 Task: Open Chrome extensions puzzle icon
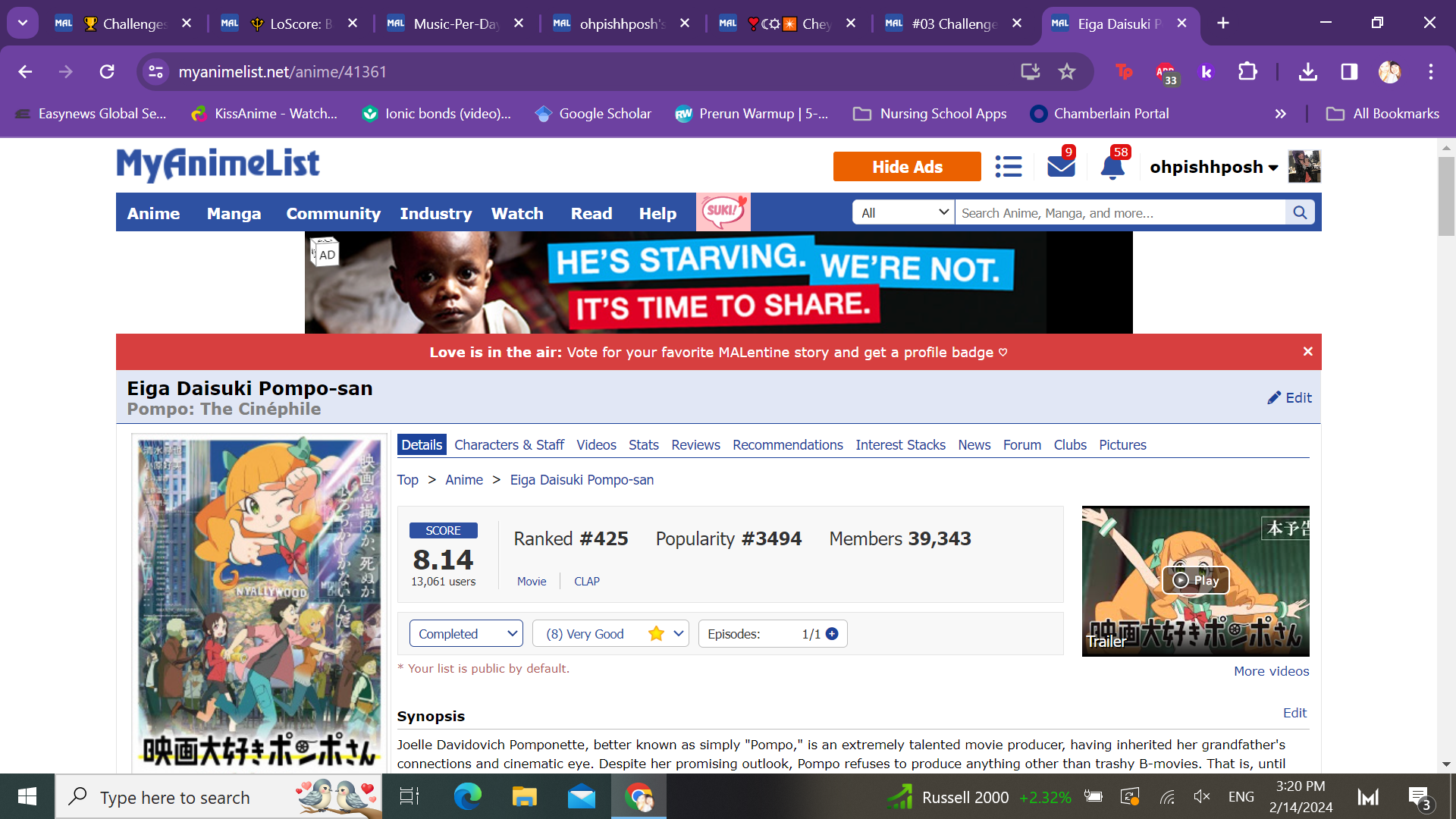pos(1247,72)
